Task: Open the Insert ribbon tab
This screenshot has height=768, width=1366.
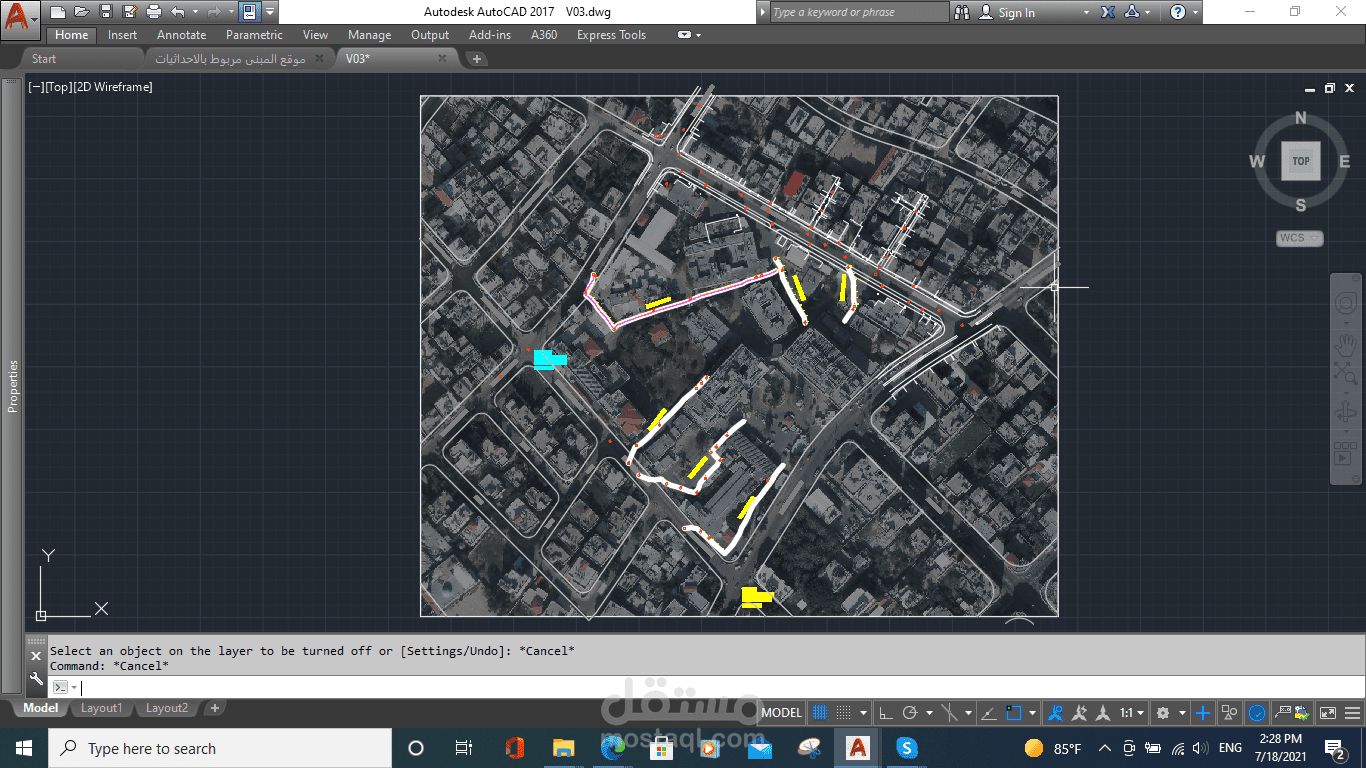Action: (123, 35)
